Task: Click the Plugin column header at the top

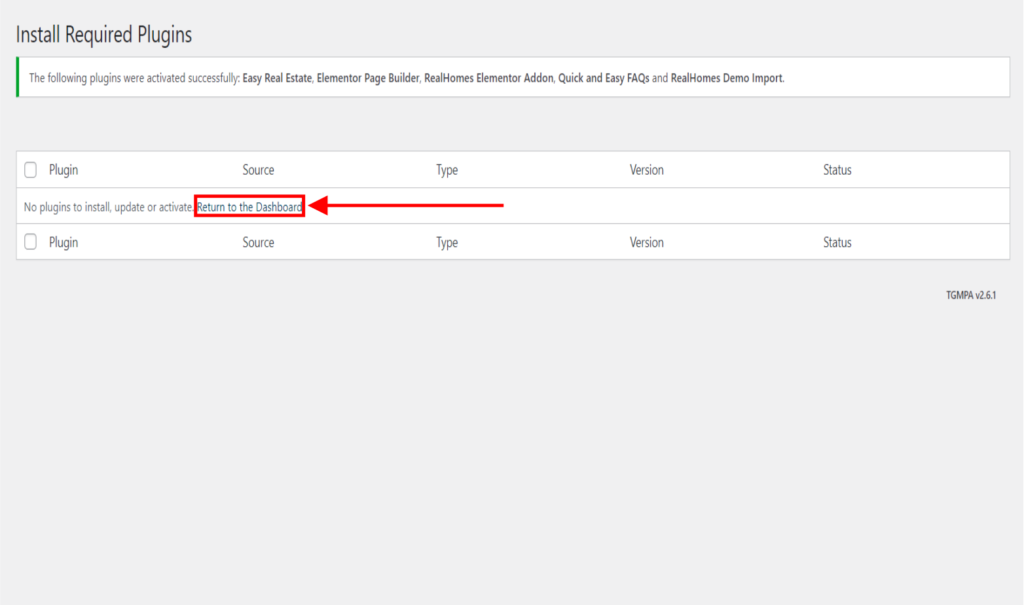Action: click(x=63, y=170)
